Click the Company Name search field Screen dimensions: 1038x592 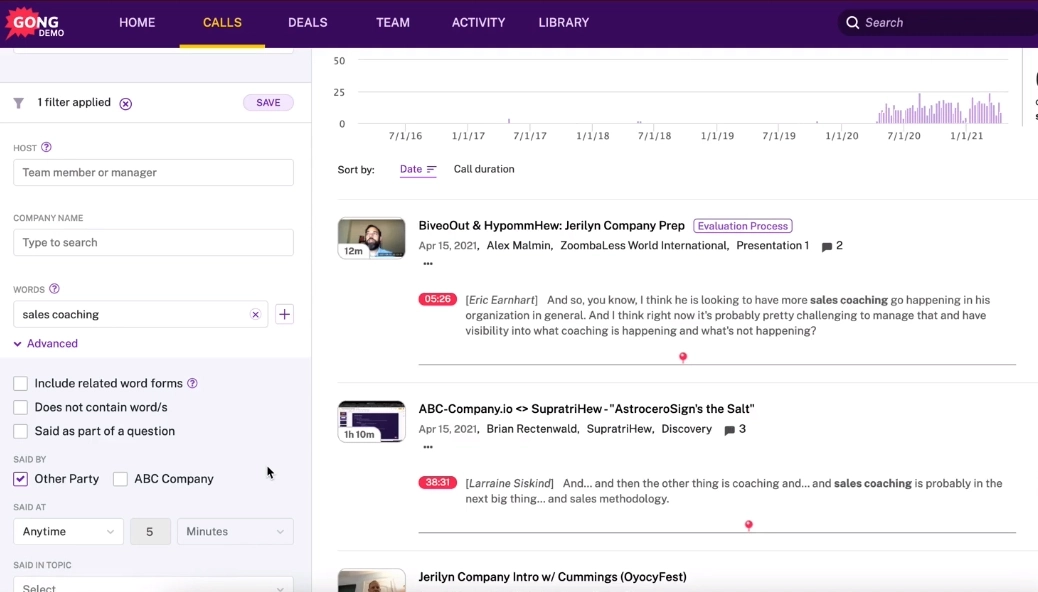(153, 242)
